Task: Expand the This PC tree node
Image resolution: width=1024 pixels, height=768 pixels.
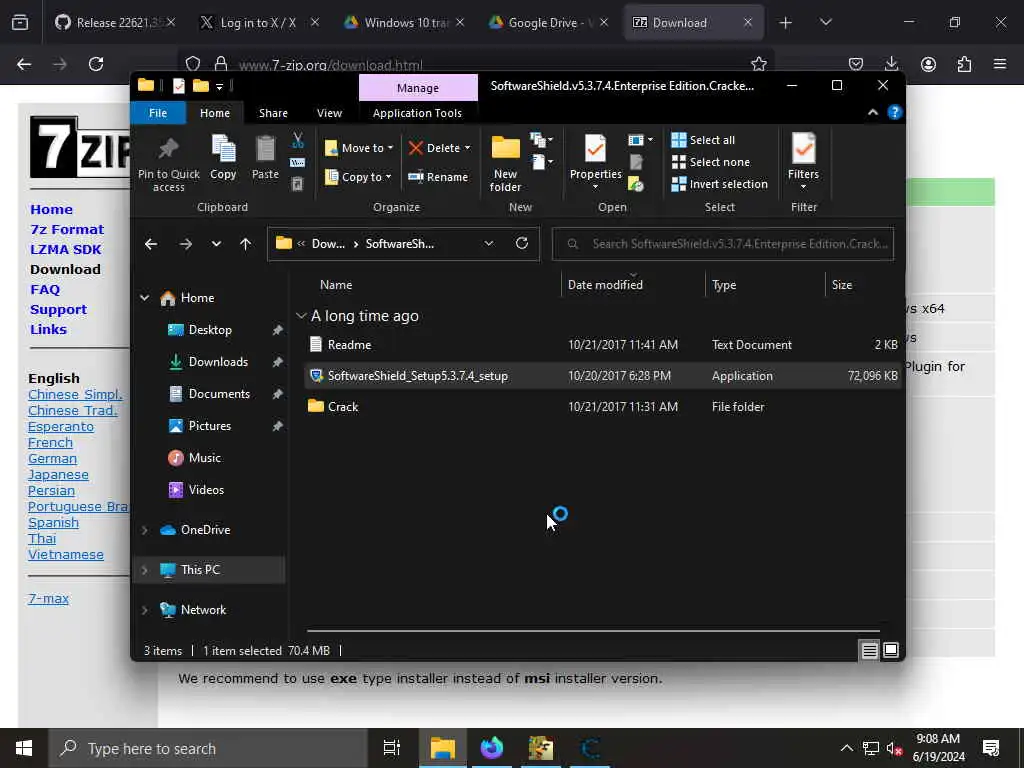Action: click(x=144, y=569)
